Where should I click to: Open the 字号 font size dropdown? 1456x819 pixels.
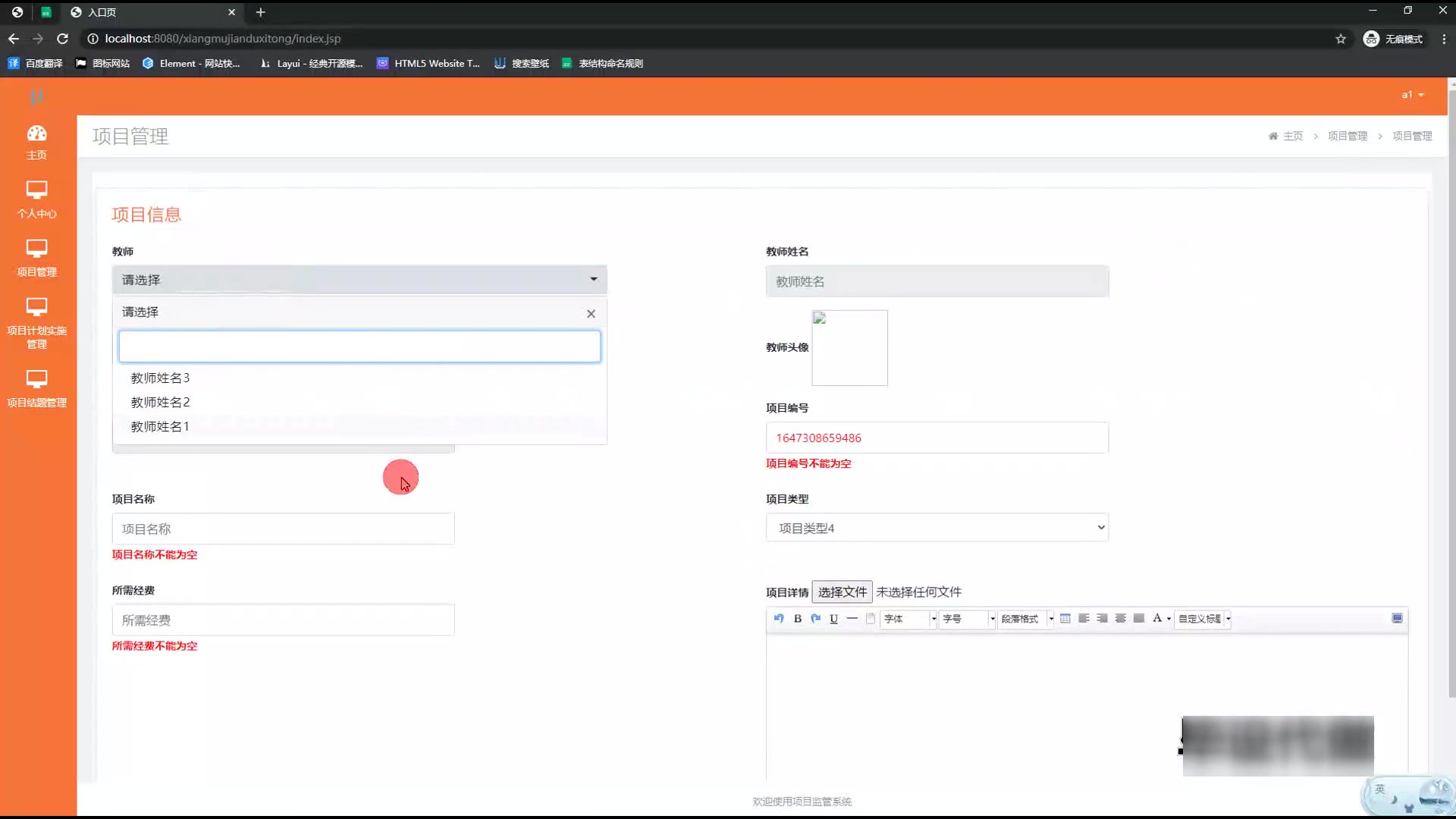[968, 619]
